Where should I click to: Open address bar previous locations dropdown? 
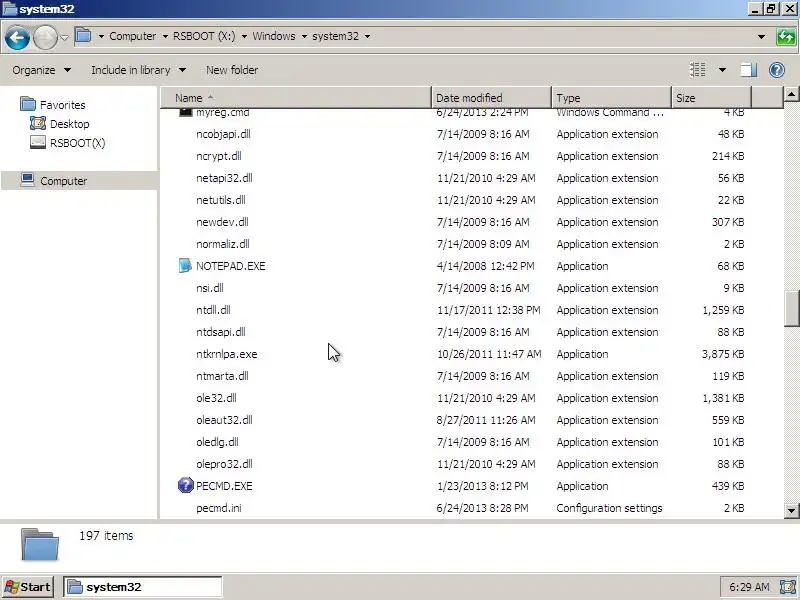tap(761, 37)
